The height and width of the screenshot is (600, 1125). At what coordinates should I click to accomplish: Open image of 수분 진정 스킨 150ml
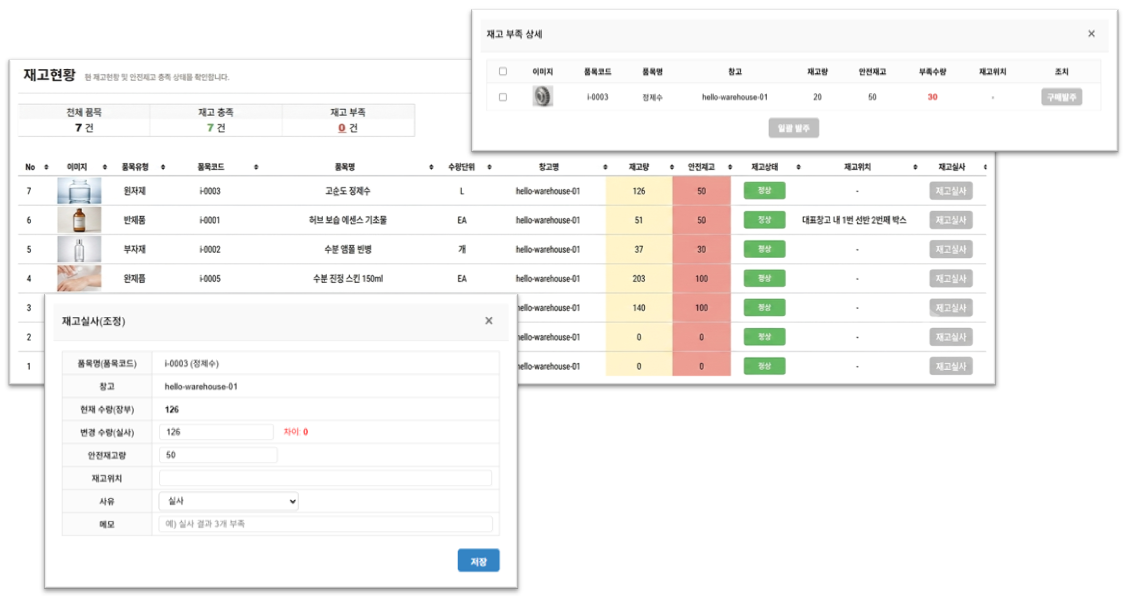pos(79,278)
